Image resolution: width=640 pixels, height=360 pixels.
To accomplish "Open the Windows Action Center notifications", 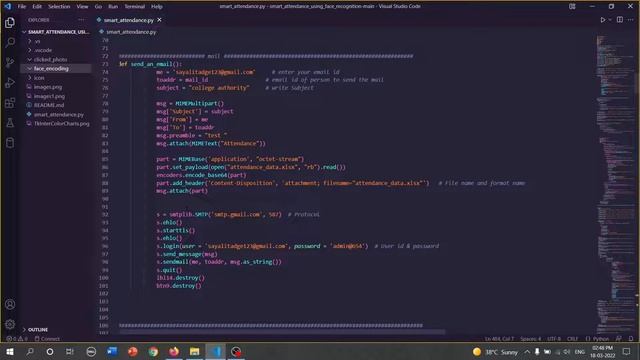I will (627, 351).
